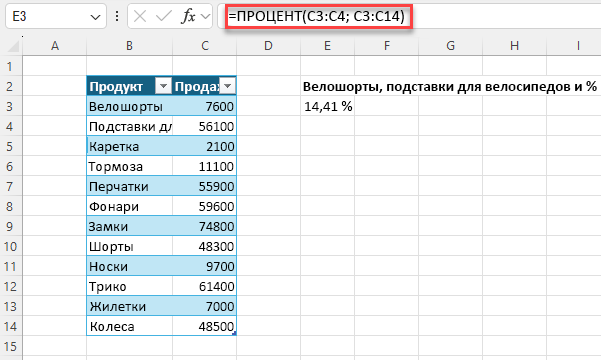Click the sales value 7600

(x=205, y=106)
